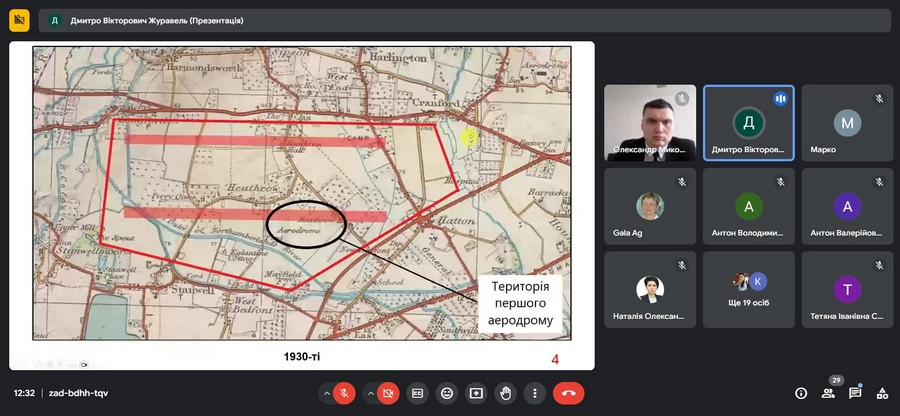Expand audio settings arrow beside microphone
Screen dimensions: 900x416
click(x=325, y=393)
